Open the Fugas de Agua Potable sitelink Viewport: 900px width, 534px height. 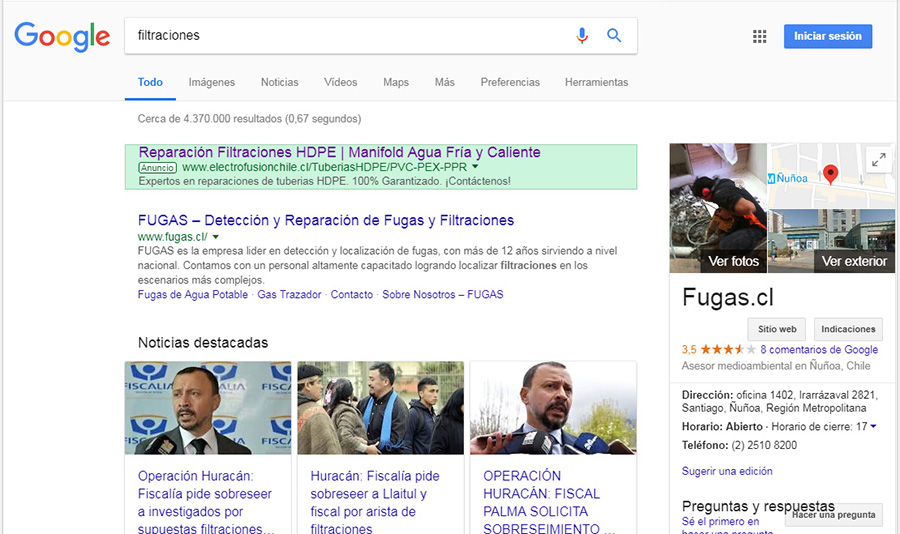[x=193, y=294]
